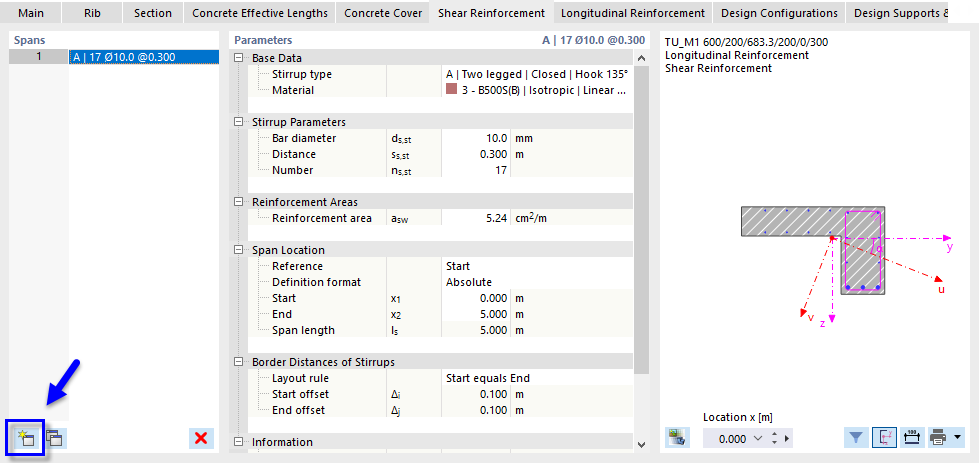Collapse the Span Location group
This screenshot has height=463, width=979.
click(x=239, y=250)
